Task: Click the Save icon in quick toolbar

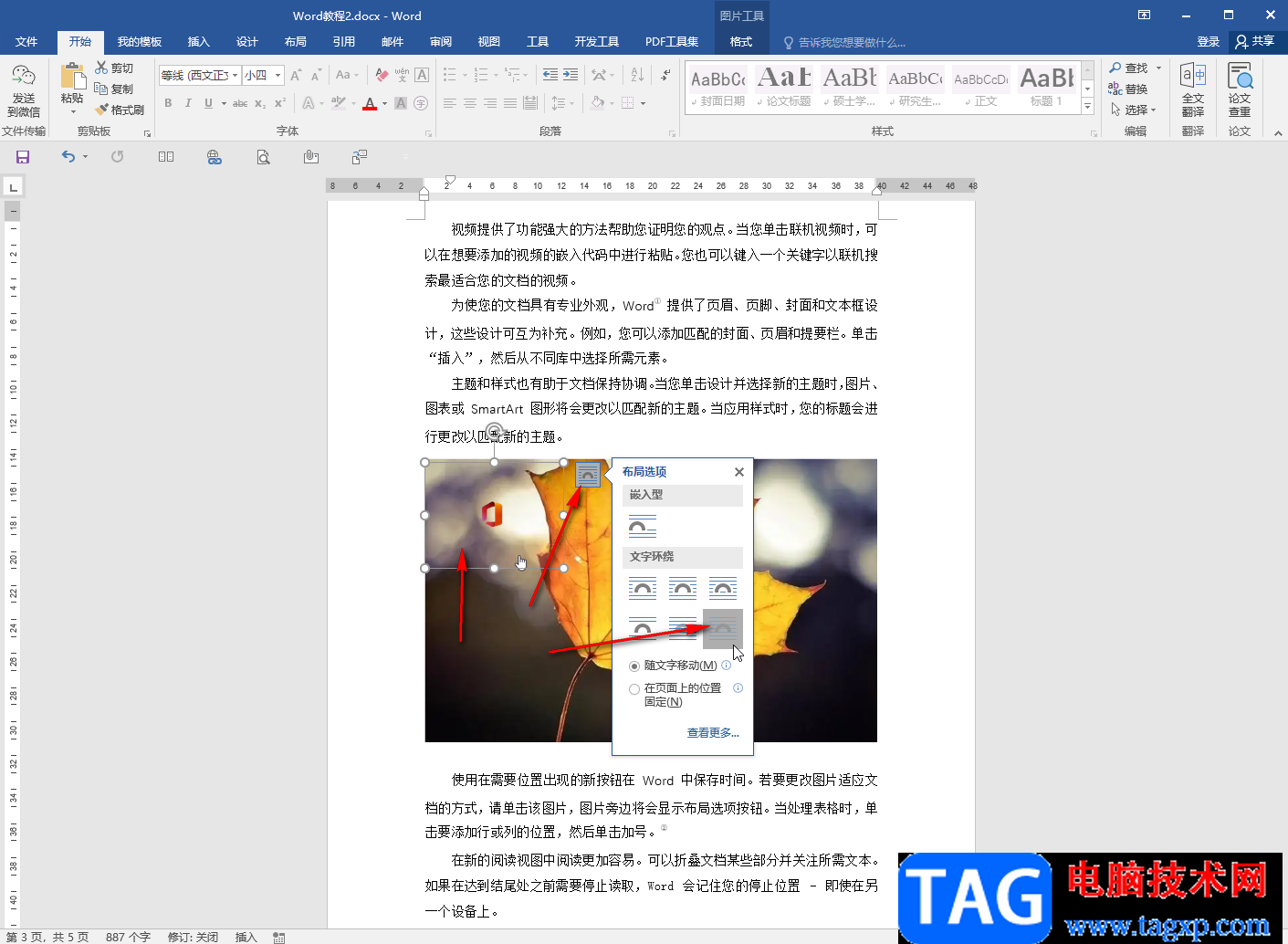Action: (23, 157)
